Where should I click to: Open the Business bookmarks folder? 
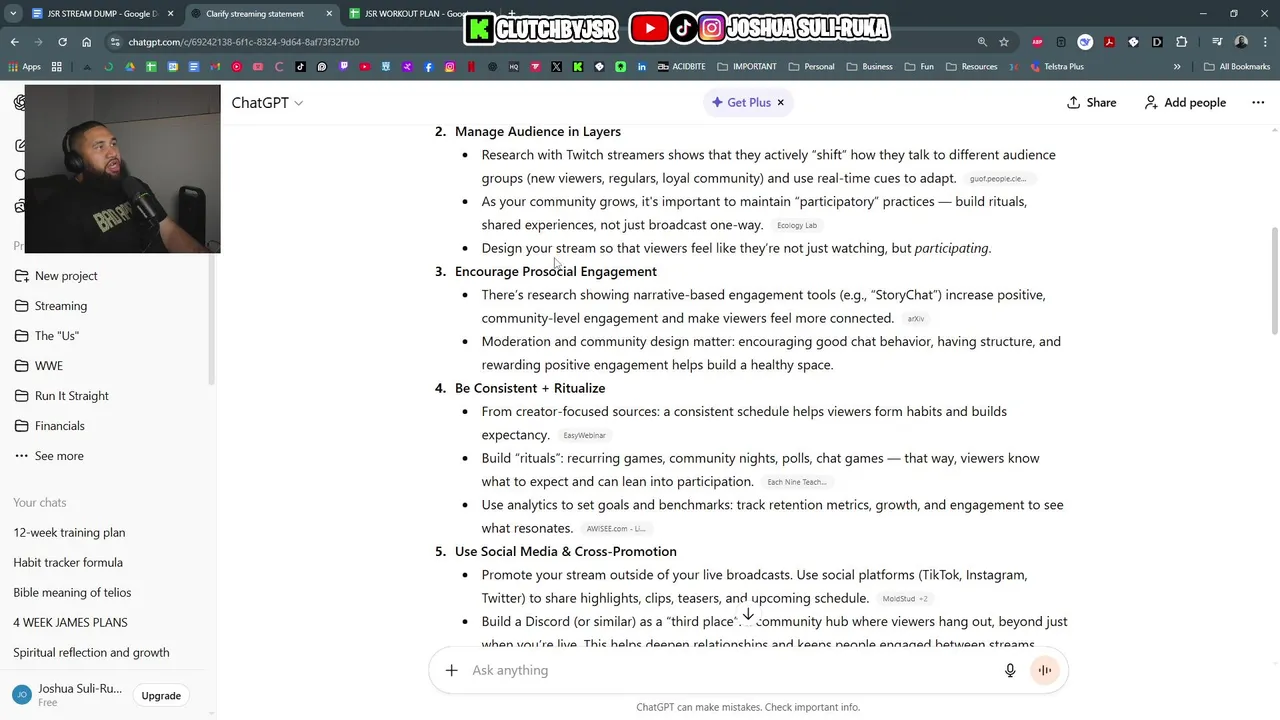(869, 67)
